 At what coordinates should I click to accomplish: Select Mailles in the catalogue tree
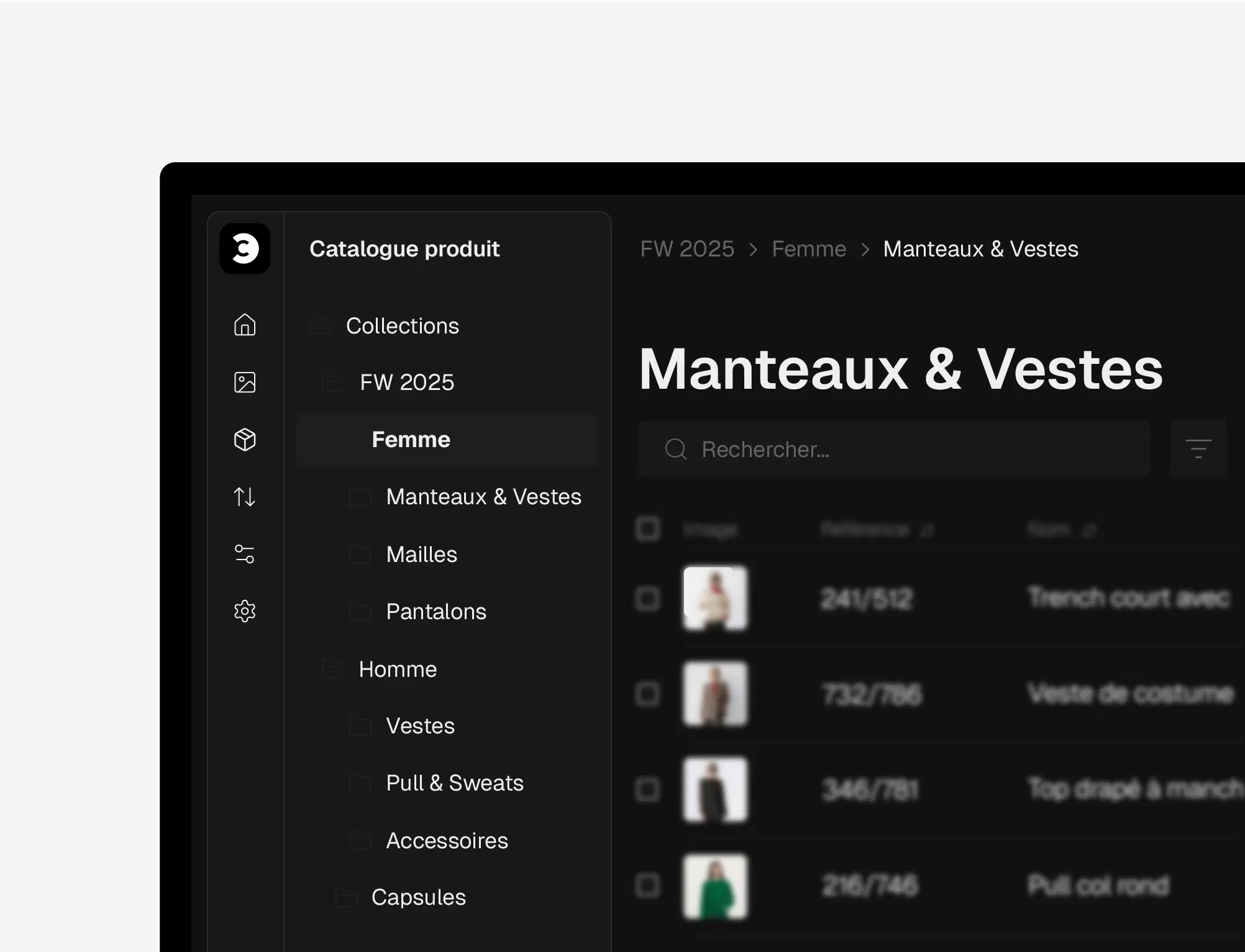pyautogui.click(x=421, y=554)
